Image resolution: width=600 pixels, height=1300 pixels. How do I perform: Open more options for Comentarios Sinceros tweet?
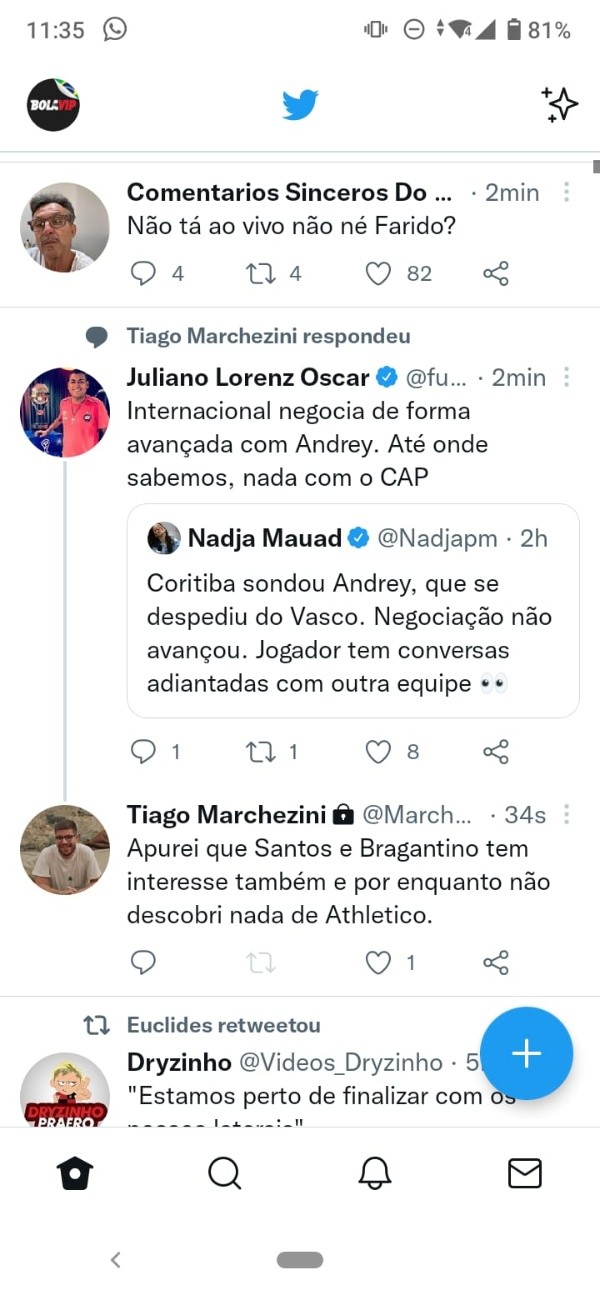(x=567, y=192)
